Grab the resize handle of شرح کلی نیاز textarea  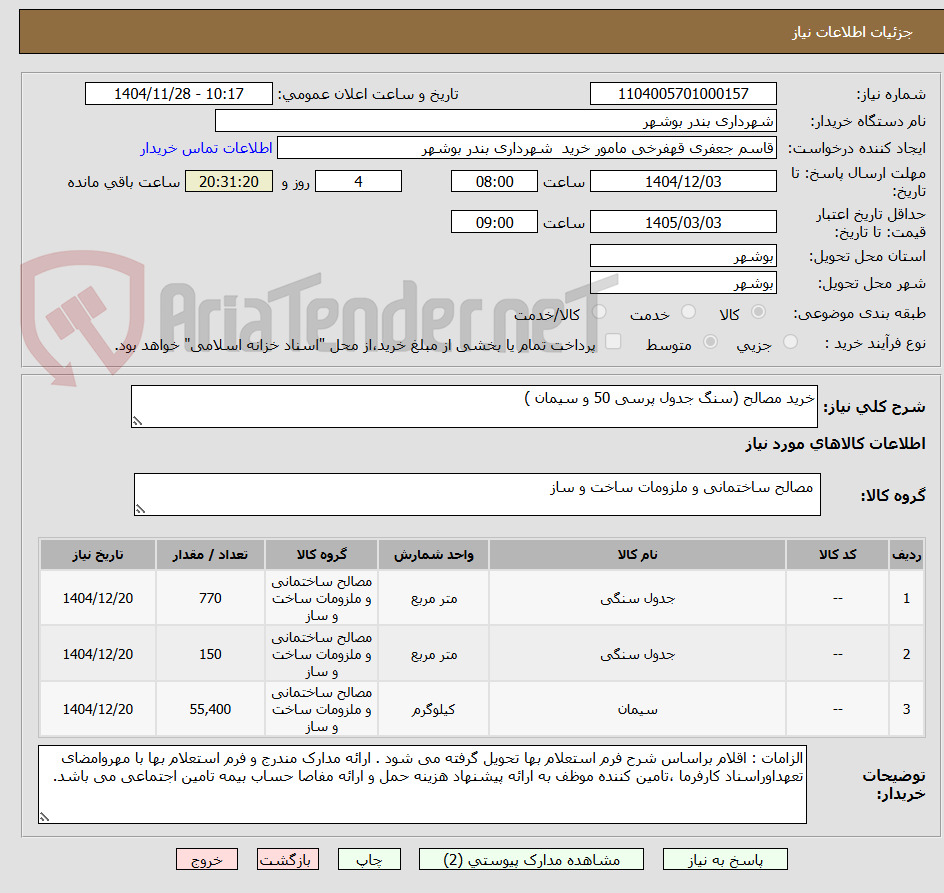137,422
